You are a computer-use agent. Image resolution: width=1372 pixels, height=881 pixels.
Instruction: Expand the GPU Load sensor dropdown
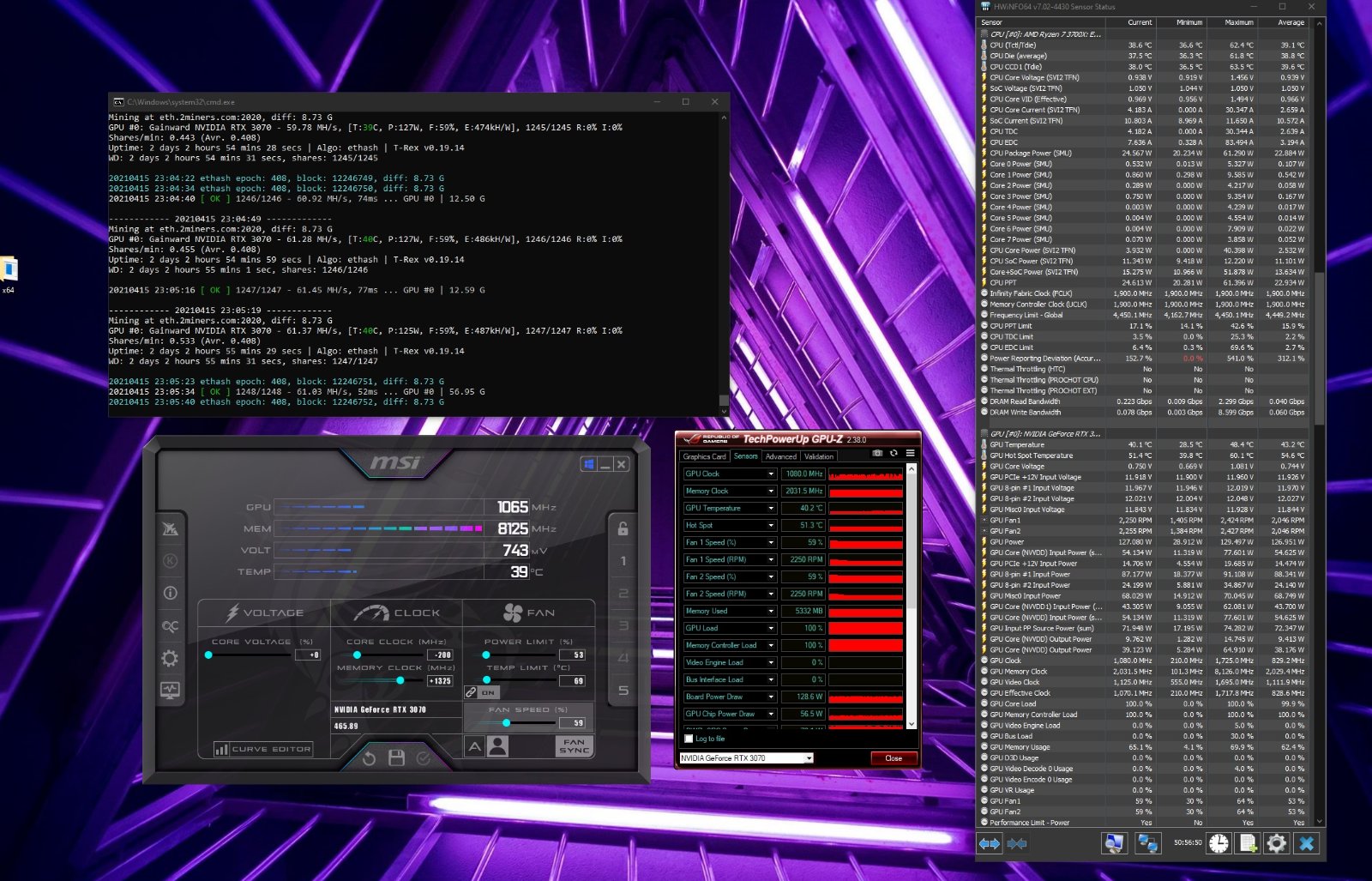pos(771,628)
